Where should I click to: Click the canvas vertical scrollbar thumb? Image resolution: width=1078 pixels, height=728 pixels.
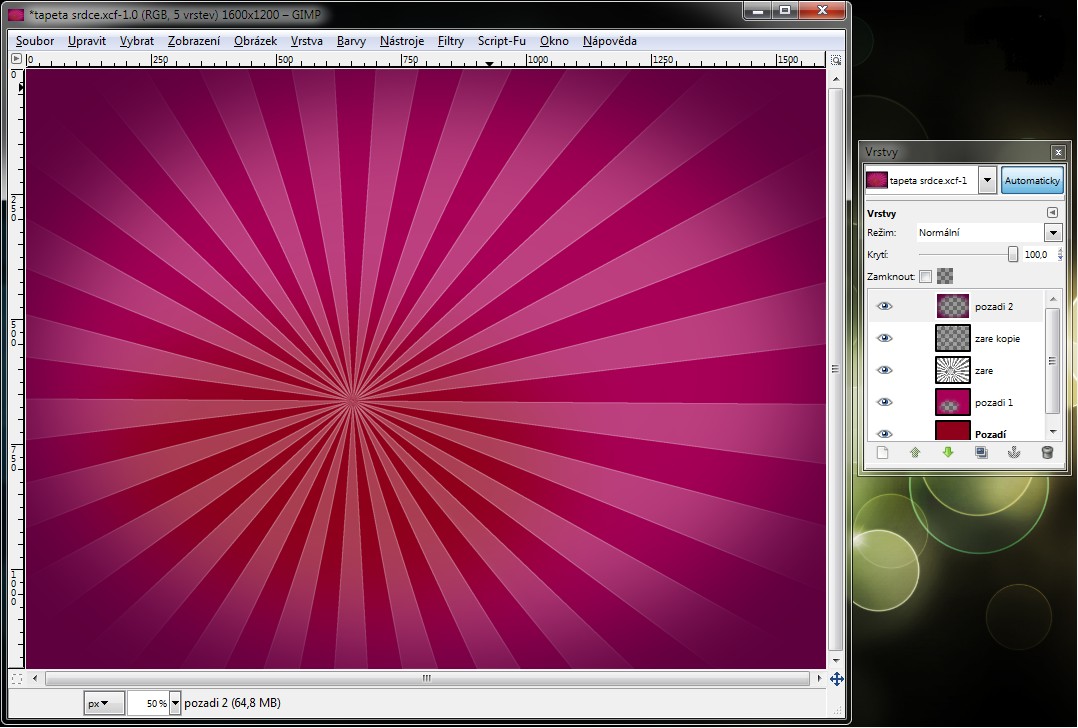835,369
